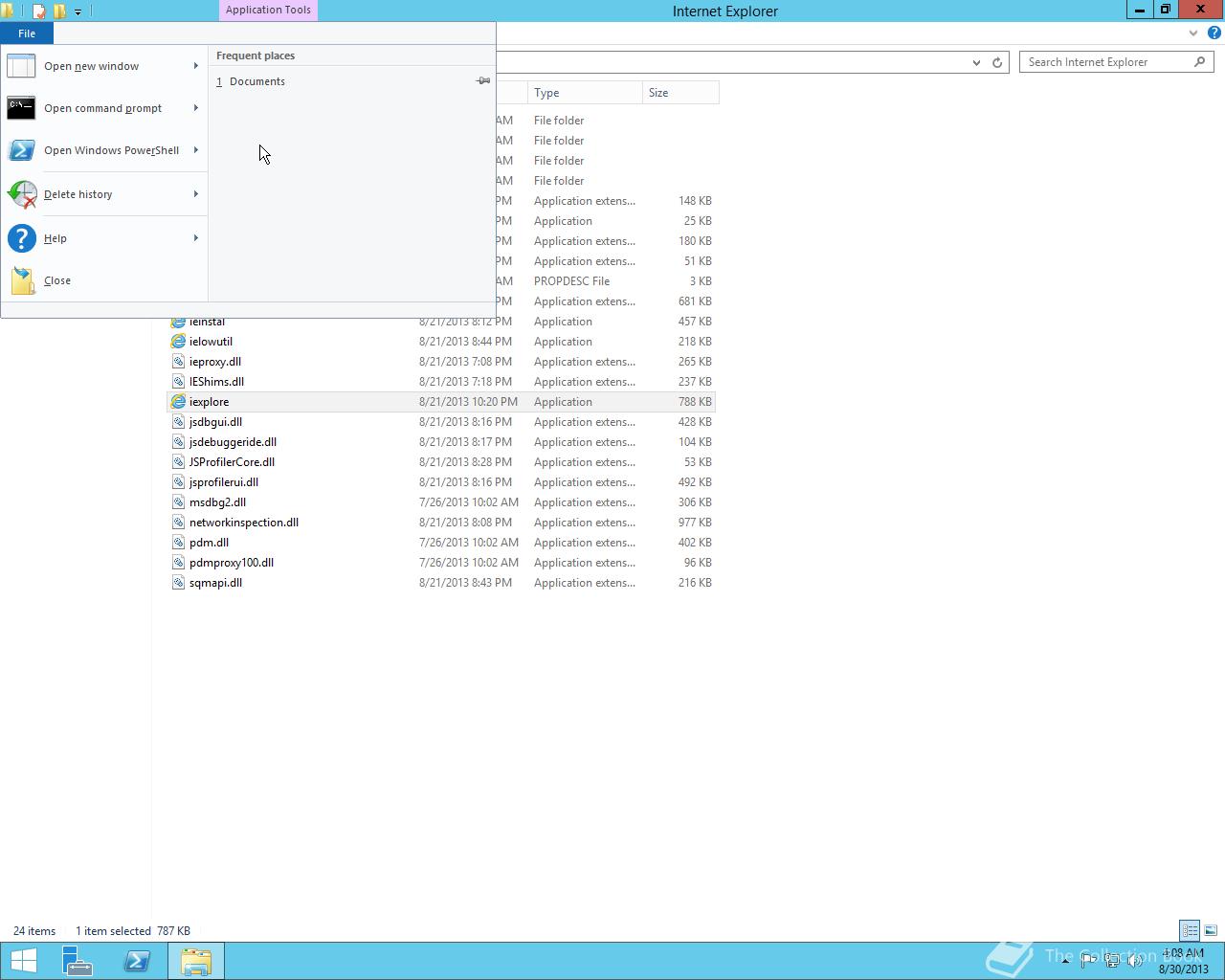Sort by the Type column header
This screenshot has height=980, width=1225.
(585, 93)
